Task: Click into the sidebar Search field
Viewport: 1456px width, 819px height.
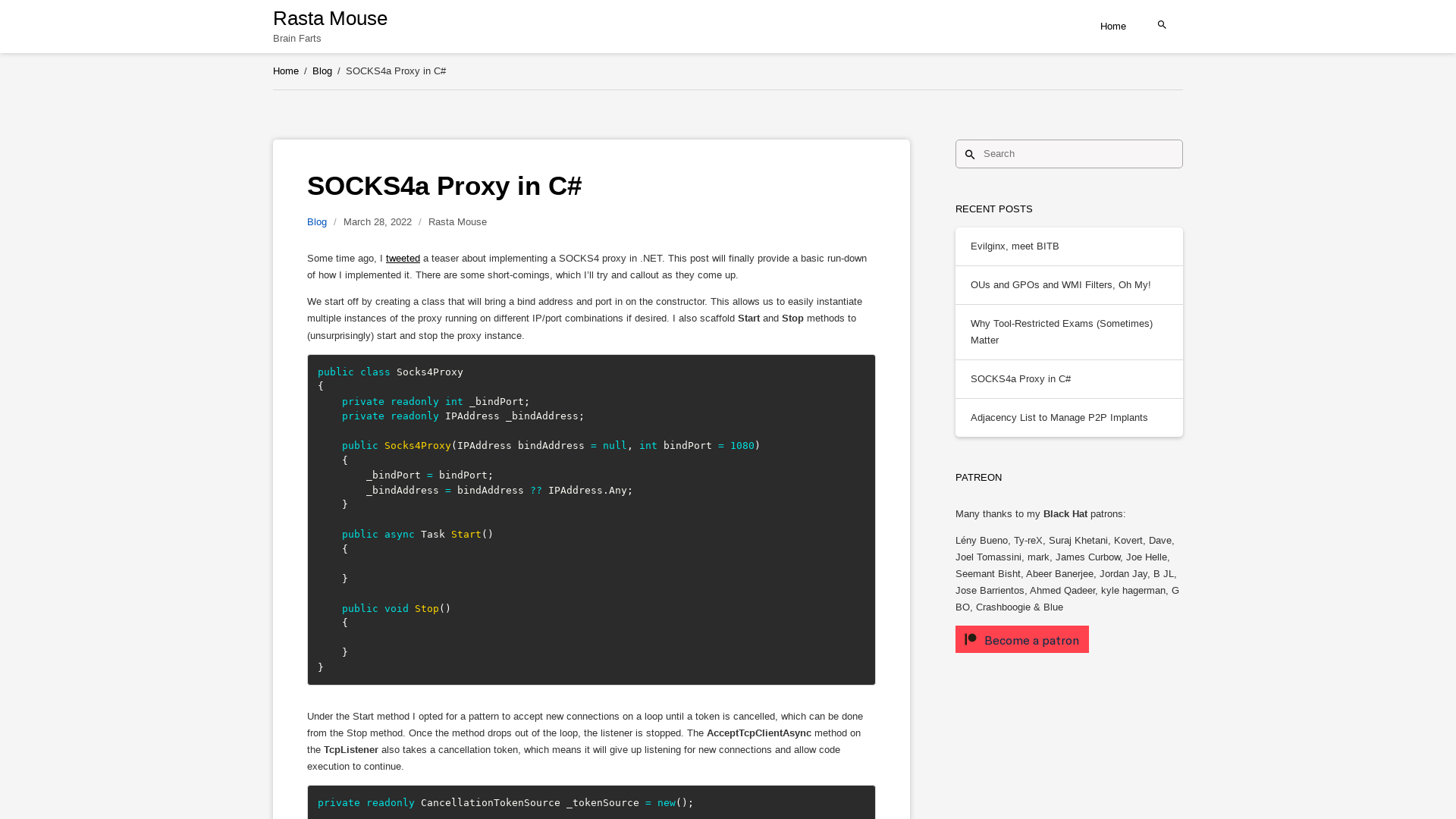Action: [1069, 154]
